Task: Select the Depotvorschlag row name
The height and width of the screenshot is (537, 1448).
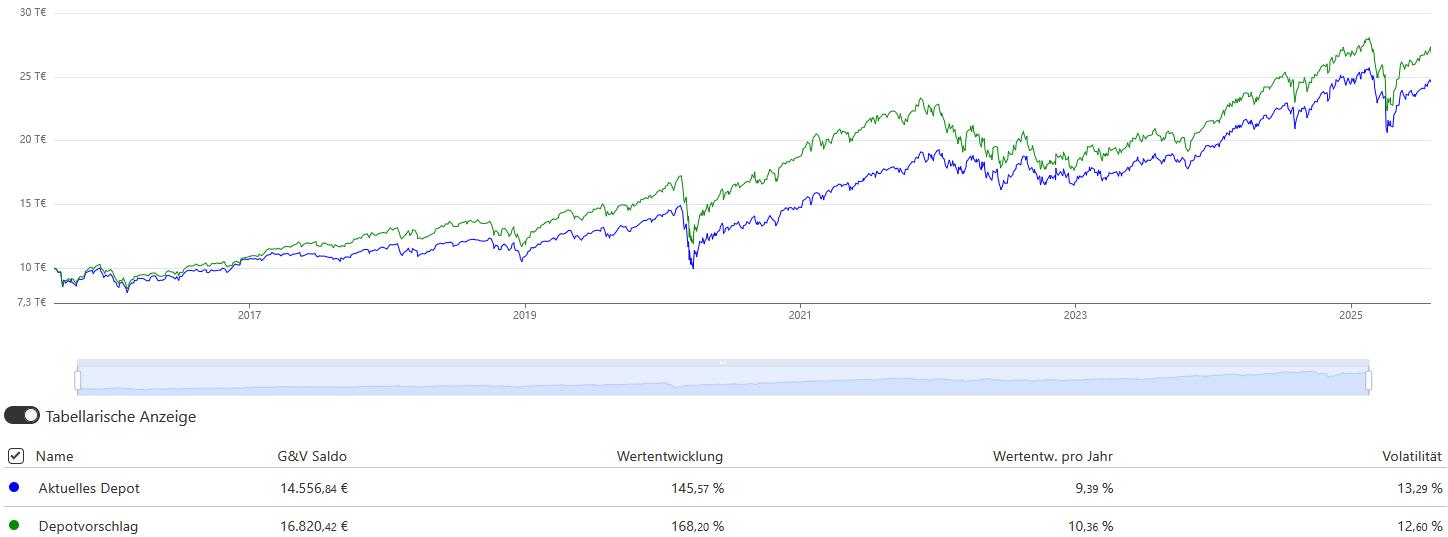Action: (x=88, y=525)
